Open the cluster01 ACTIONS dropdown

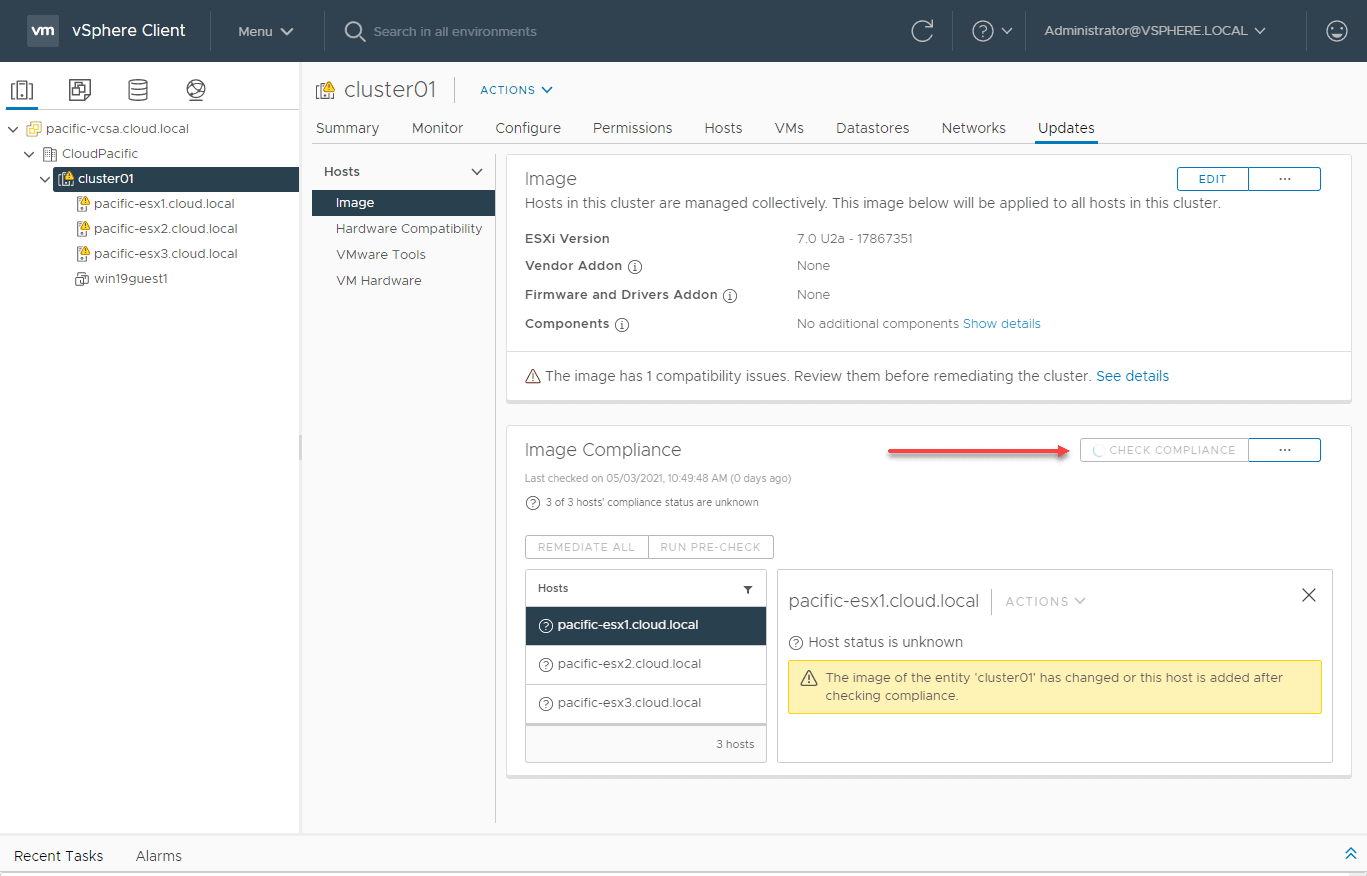pos(516,90)
